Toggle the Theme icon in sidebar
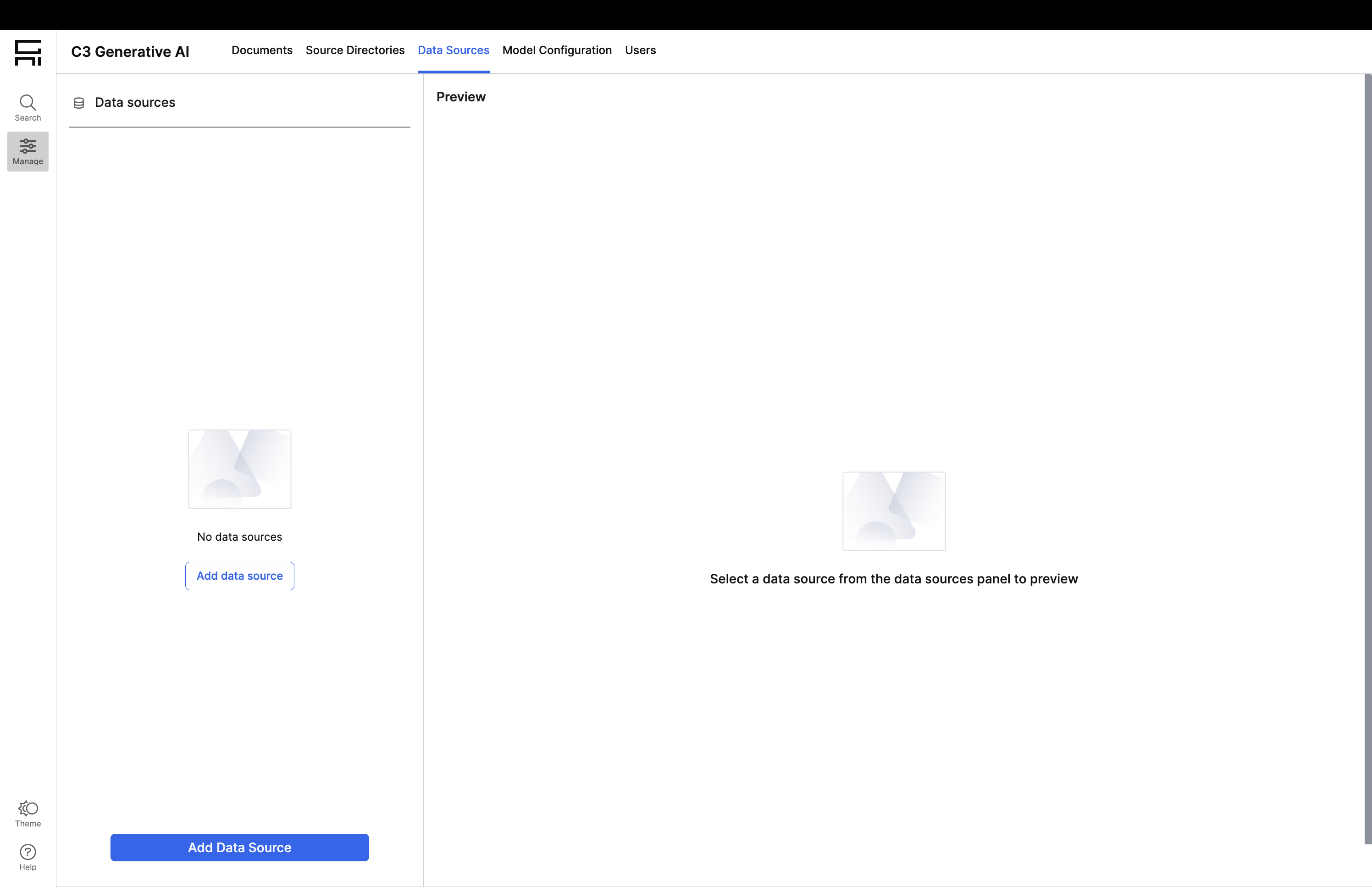 pyautogui.click(x=28, y=808)
